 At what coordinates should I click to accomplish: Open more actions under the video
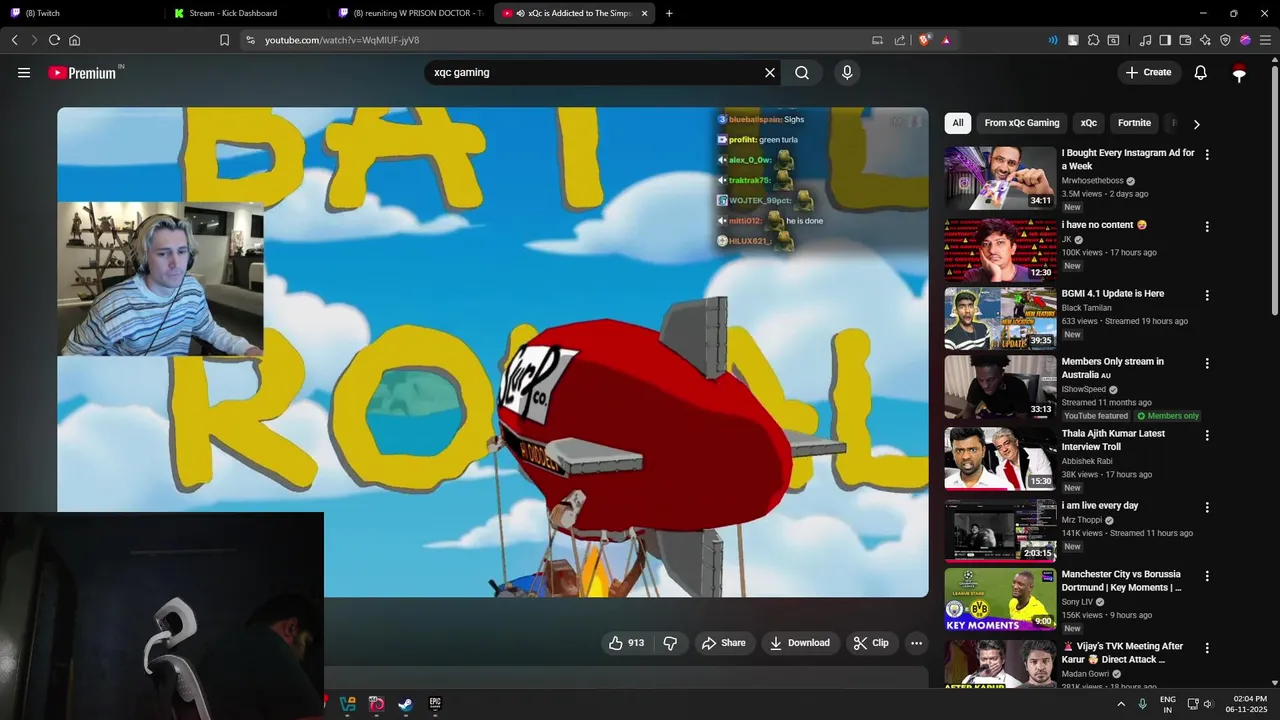click(916, 643)
